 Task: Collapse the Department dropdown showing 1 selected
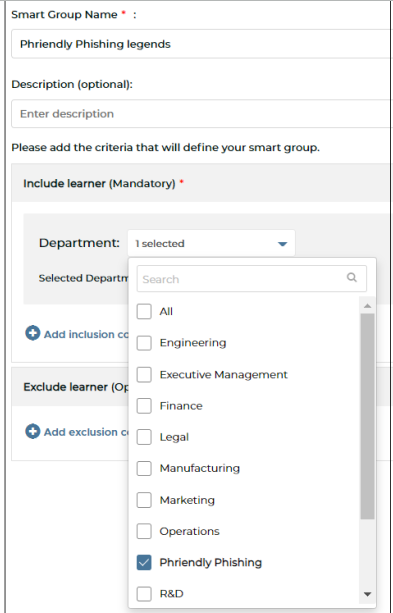[x=211, y=244]
